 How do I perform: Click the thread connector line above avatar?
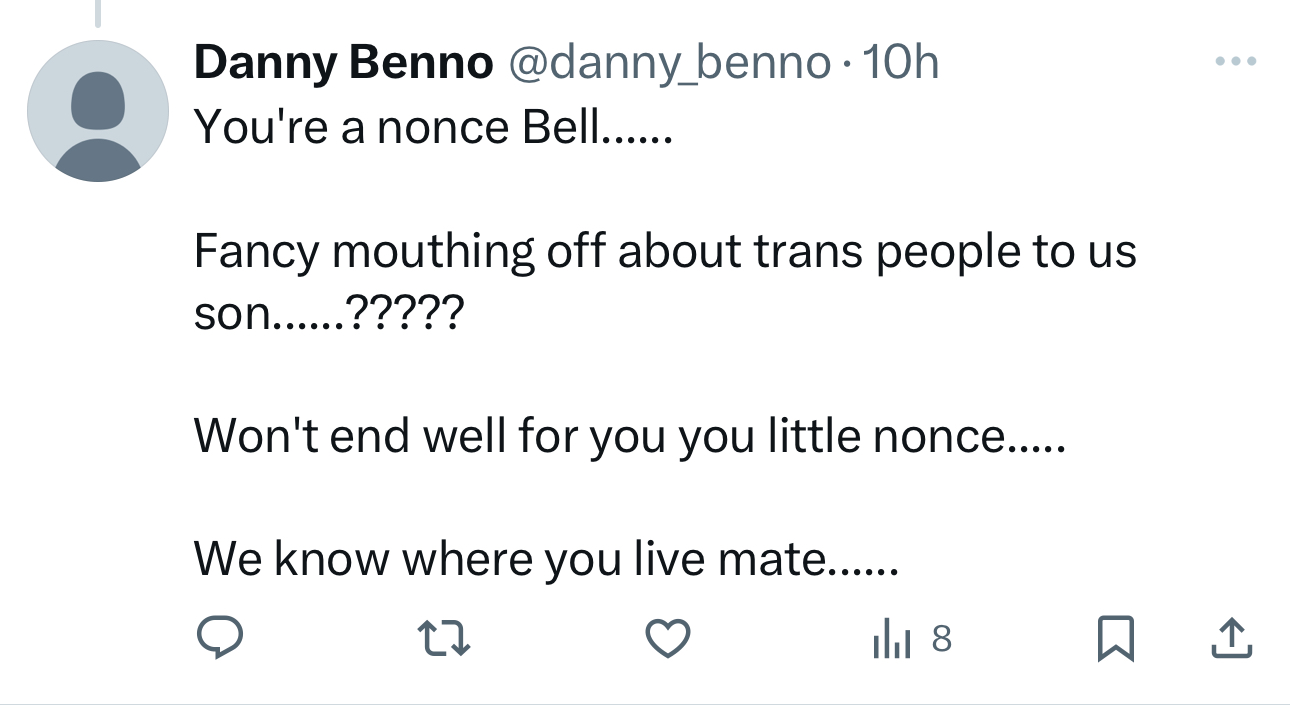click(x=98, y=12)
